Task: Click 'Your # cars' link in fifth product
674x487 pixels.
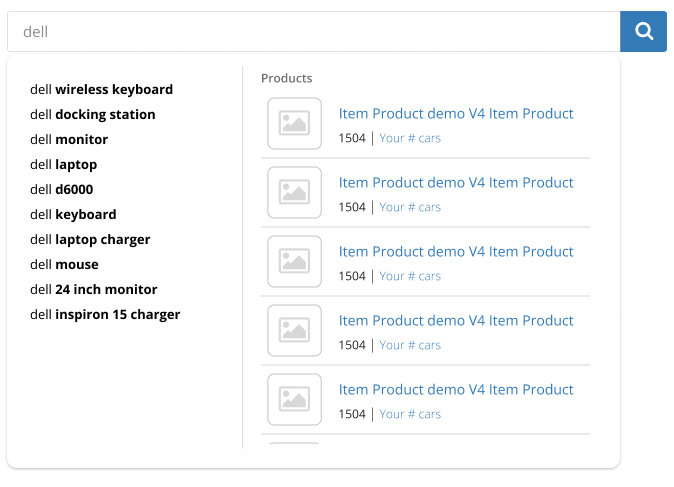Action: (410, 414)
